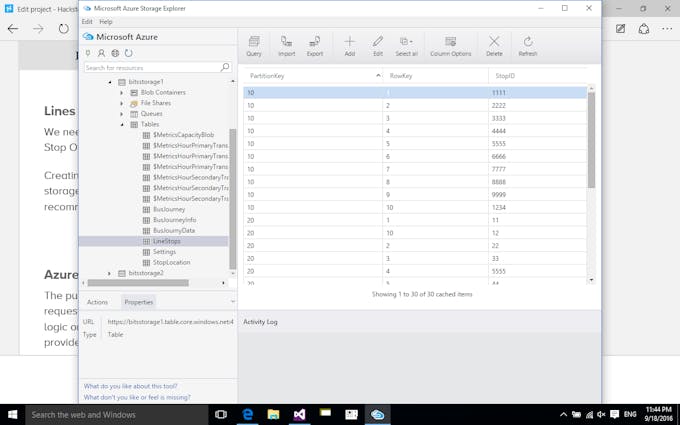Switch to the Actions tab

pyautogui.click(x=97, y=301)
